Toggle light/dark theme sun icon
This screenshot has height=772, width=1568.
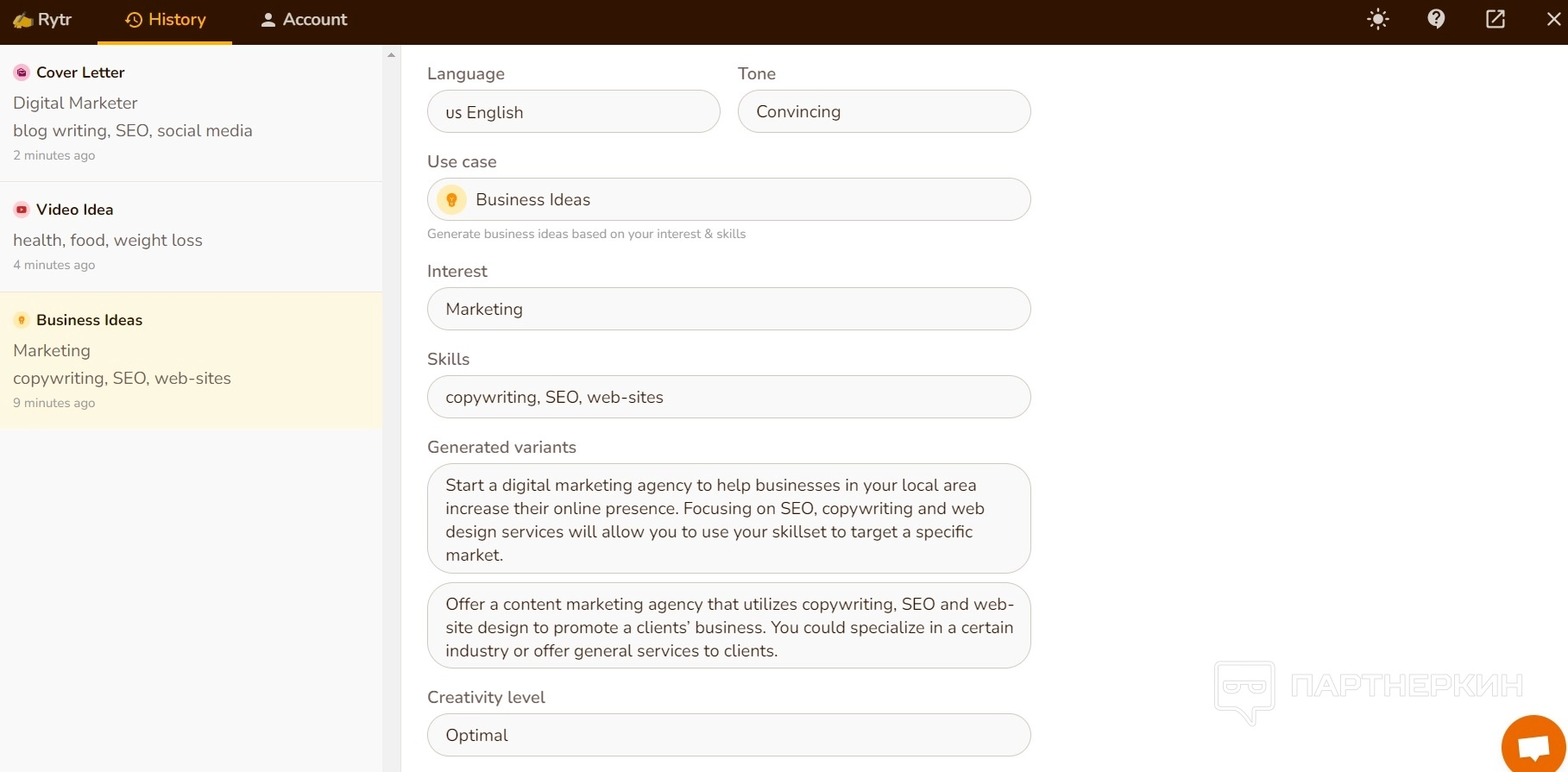click(x=1378, y=19)
